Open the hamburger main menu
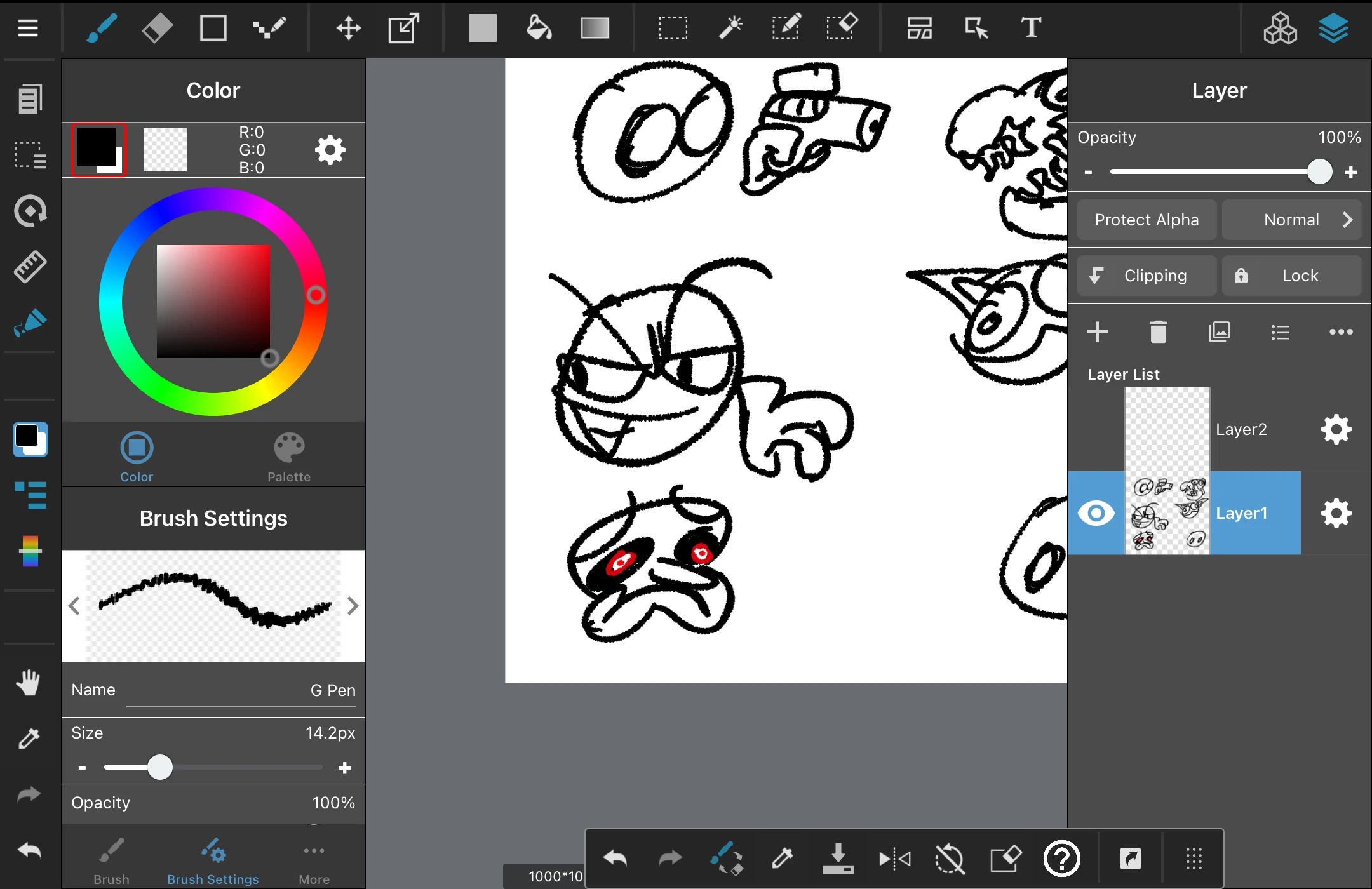The height and width of the screenshot is (889, 1372). tap(28, 28)
